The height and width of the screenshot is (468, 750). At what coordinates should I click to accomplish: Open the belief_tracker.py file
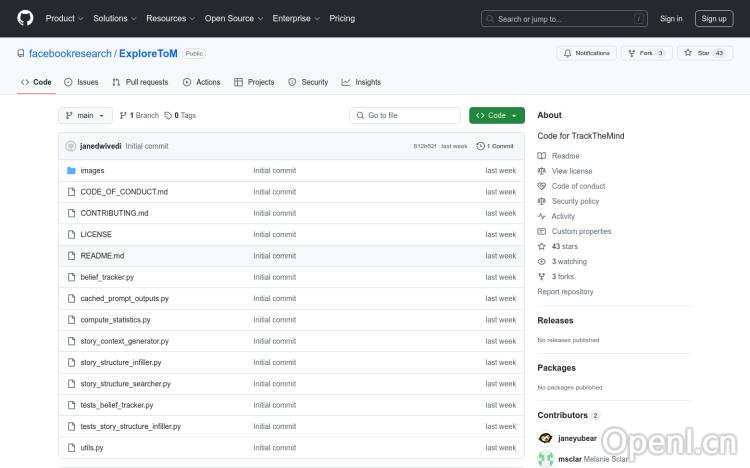107,277
